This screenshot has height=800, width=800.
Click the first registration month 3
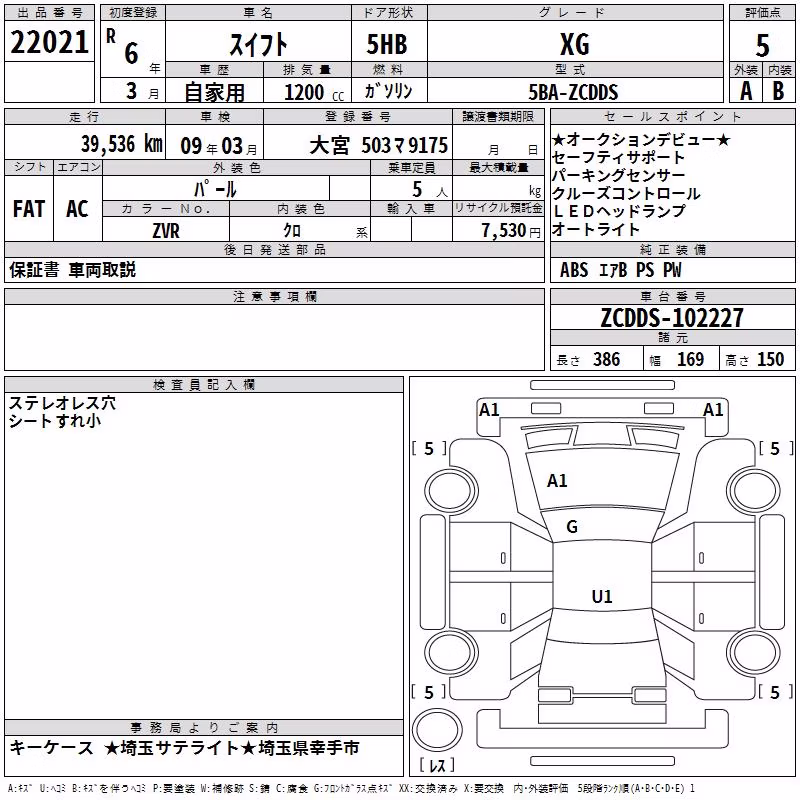pyautogui.click(x=132, y=91)
